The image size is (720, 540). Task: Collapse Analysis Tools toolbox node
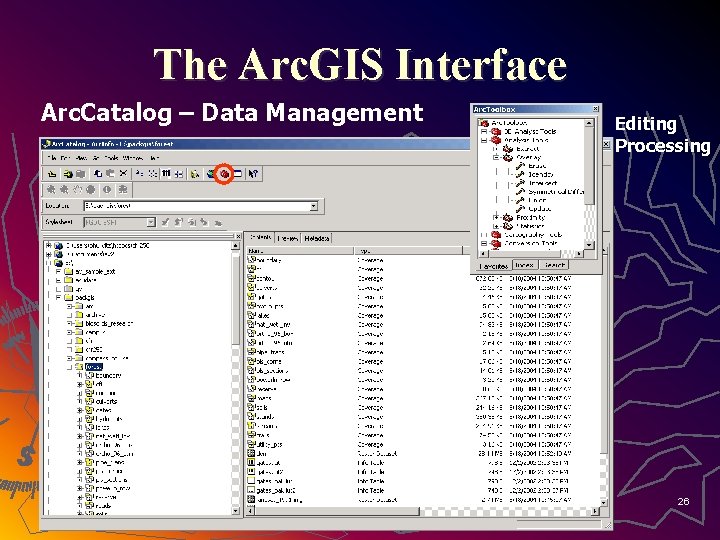(x=484, y=140)
